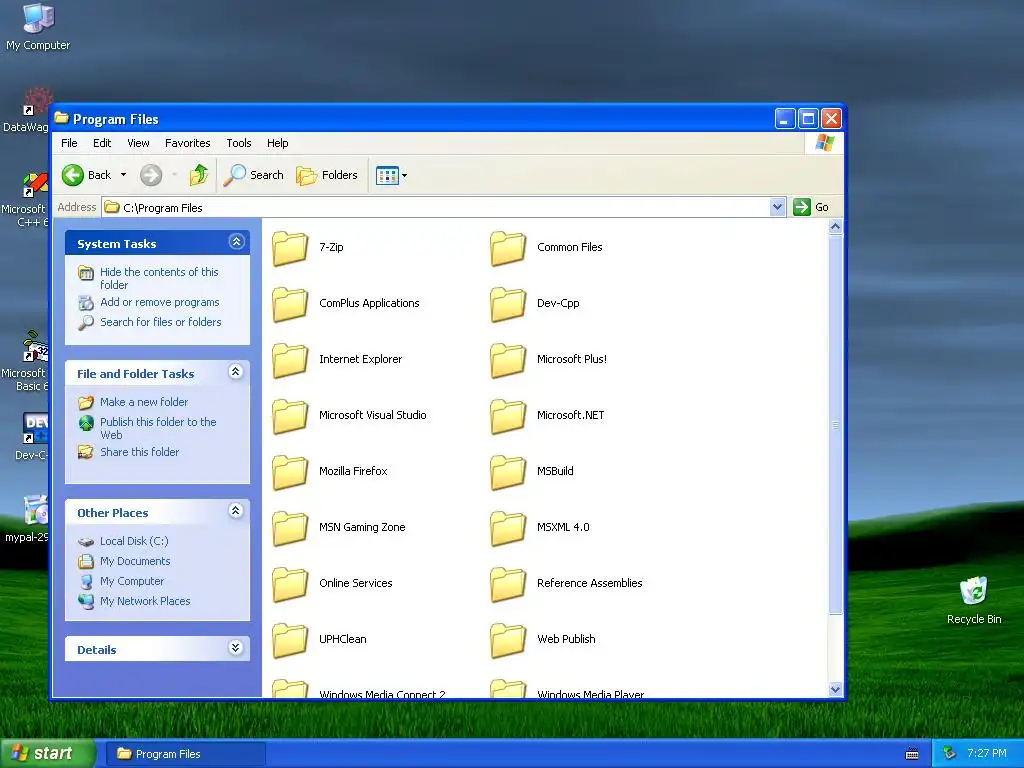Viewport: 1024px width, 768px height.
Task: Open the File menu
Action: [x=69, y=143]
